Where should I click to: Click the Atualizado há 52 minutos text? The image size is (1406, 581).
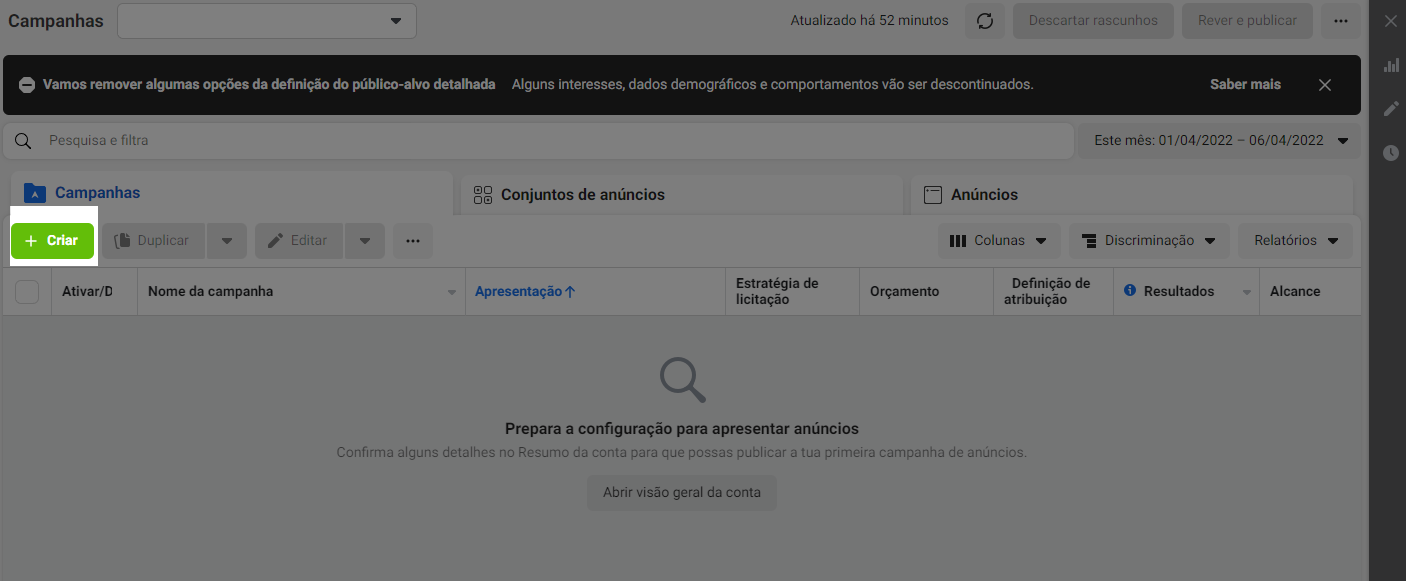coord(869,21)
